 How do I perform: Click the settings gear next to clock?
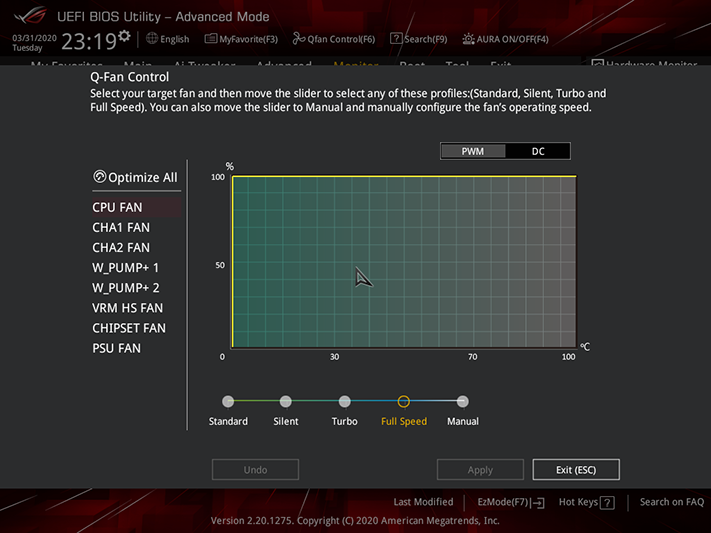124,36
